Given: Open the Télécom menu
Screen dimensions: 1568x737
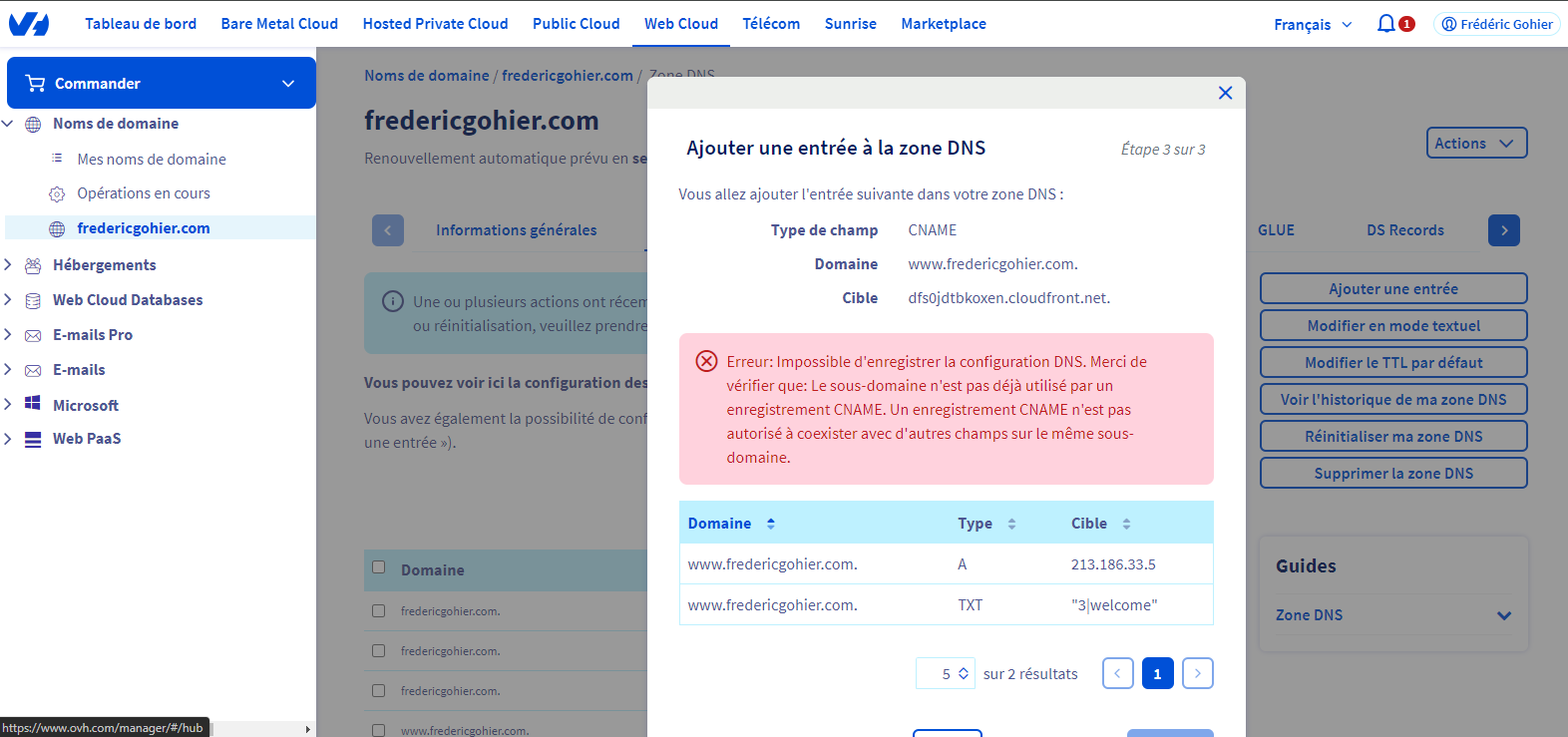Looking at the screenshot, I should [x=771, y=24].
